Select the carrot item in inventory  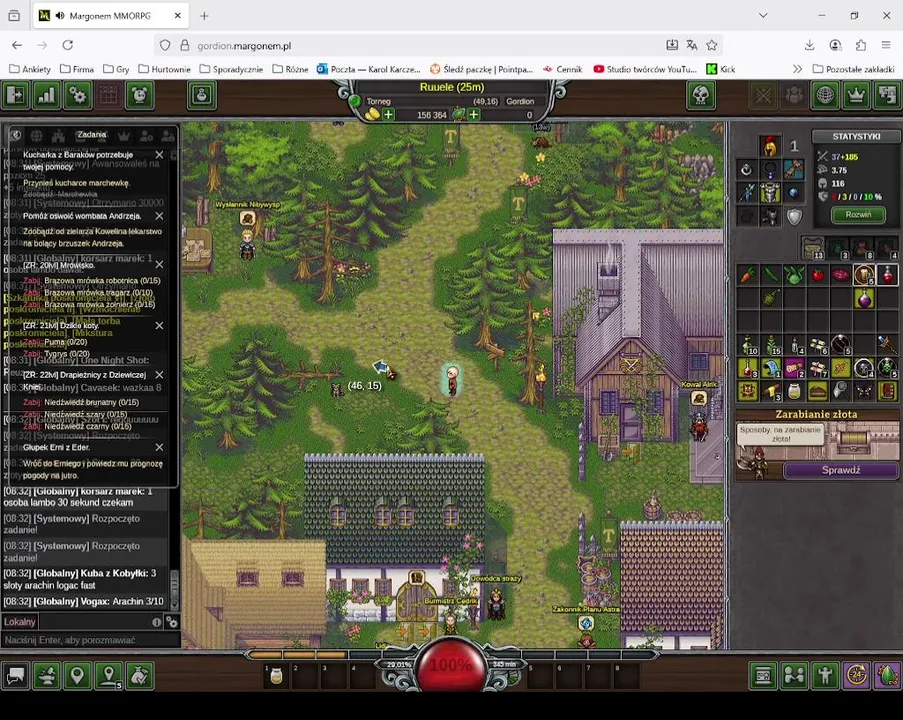[x=748, y=275]
